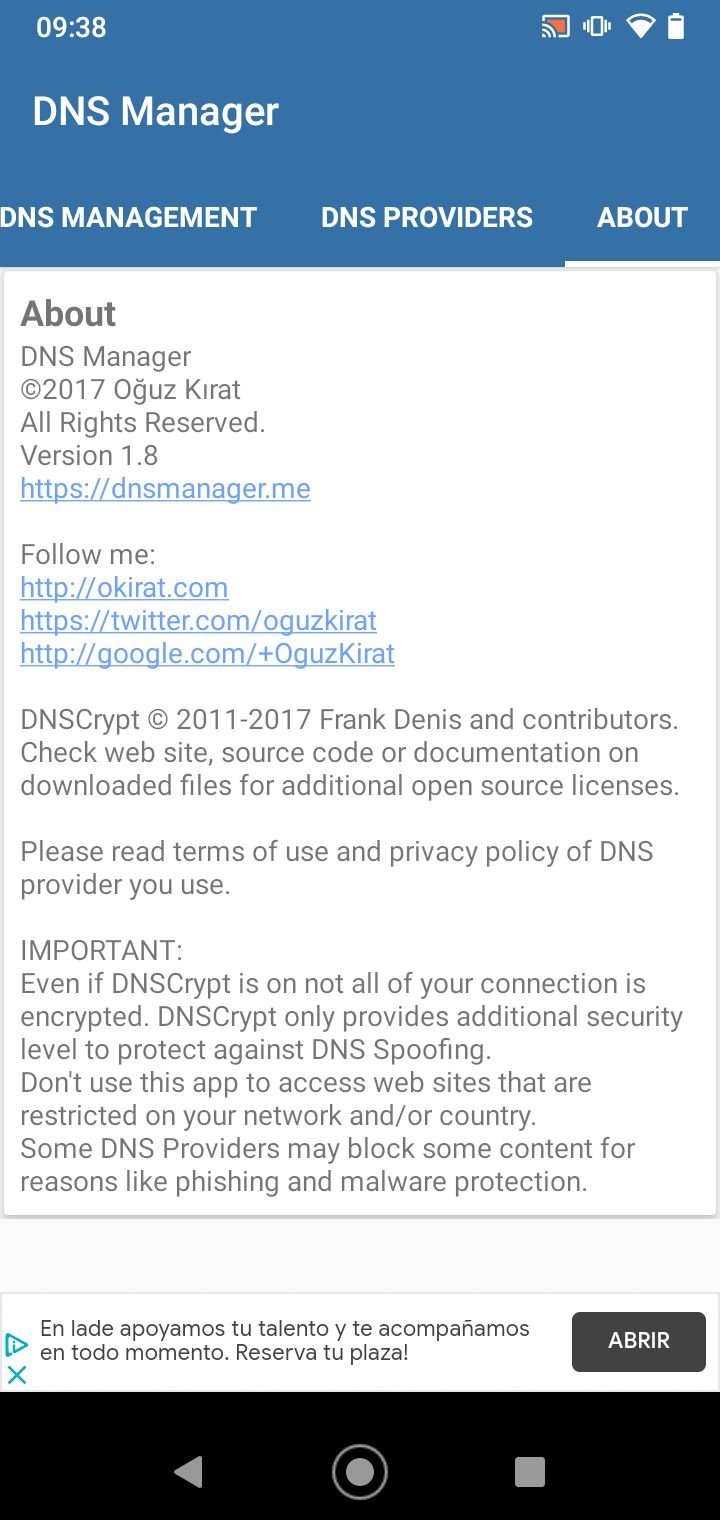The height and width of the screenshot is (1520, 720).
Task: Open recent apps with the square icon
Action: (530, 1471)
